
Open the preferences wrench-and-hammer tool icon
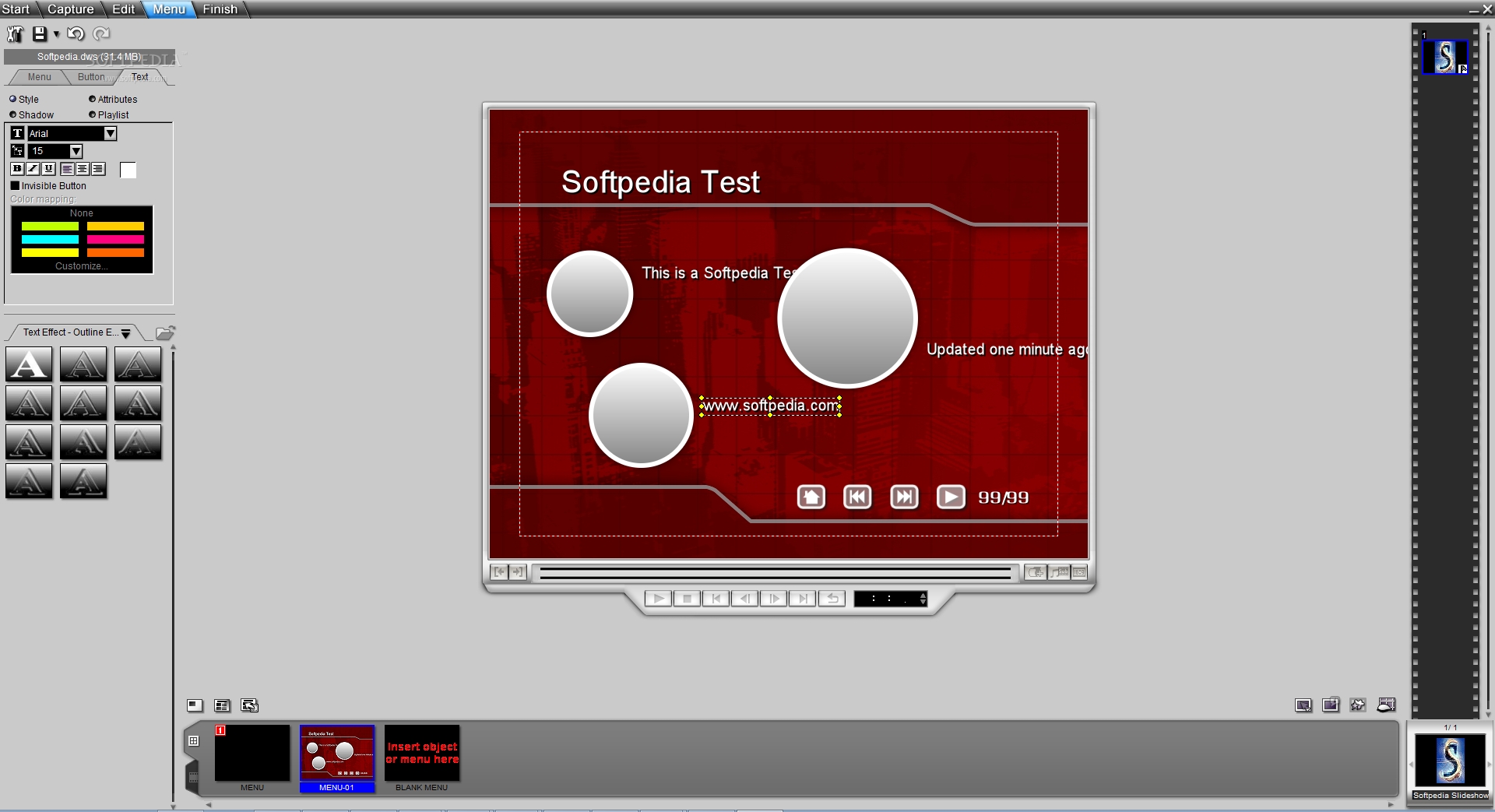point(15,33)
